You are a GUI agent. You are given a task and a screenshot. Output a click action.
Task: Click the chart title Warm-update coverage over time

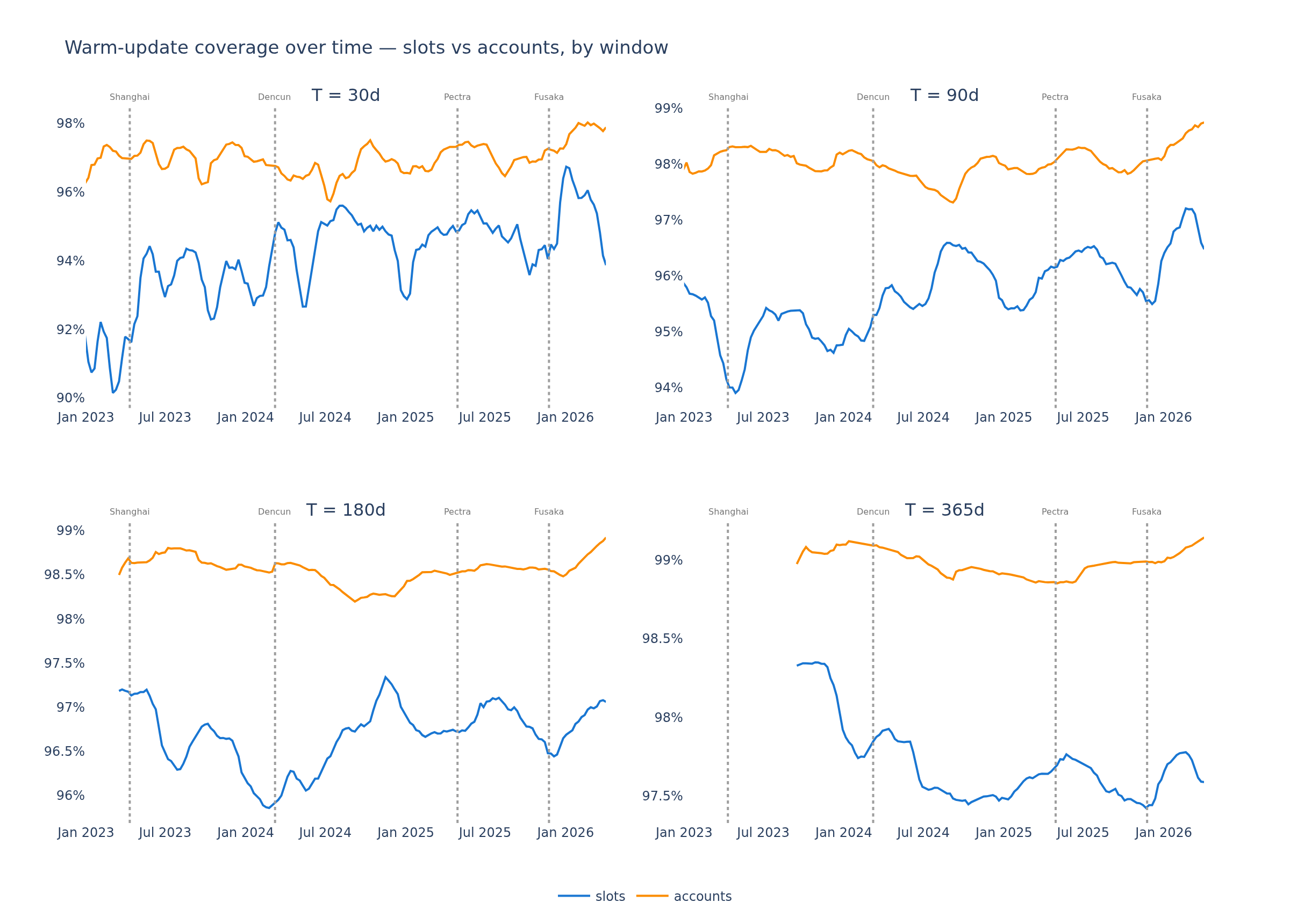(x=366, y=48)
